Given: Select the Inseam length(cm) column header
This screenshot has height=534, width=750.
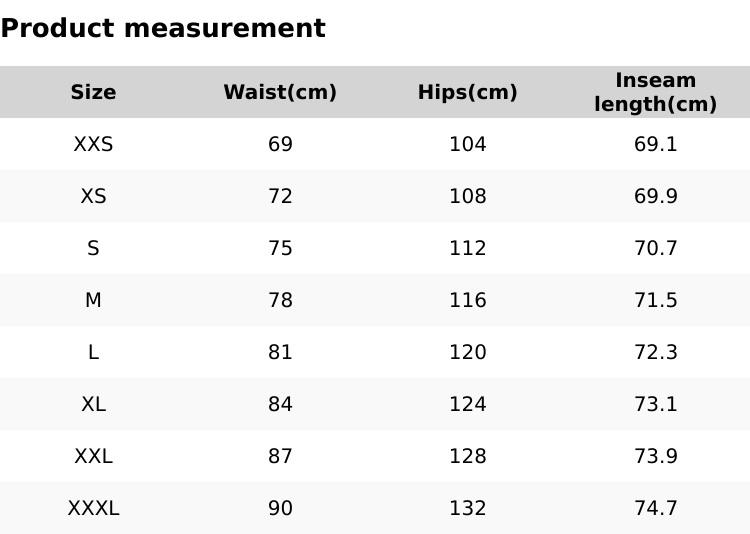Looking at the screenshot, I should (x=655, y=92).
